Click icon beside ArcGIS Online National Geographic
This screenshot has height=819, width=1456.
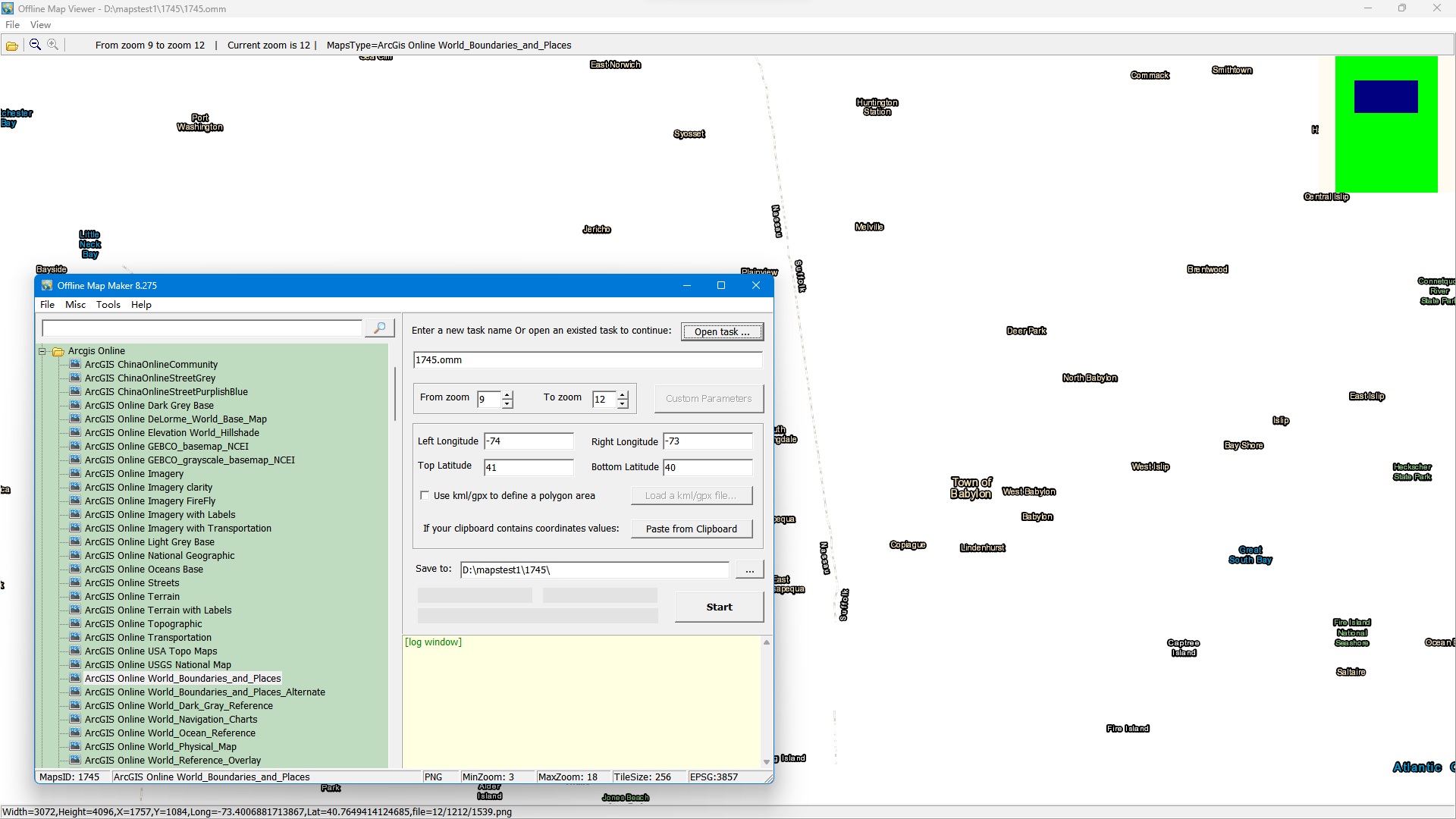75,555
